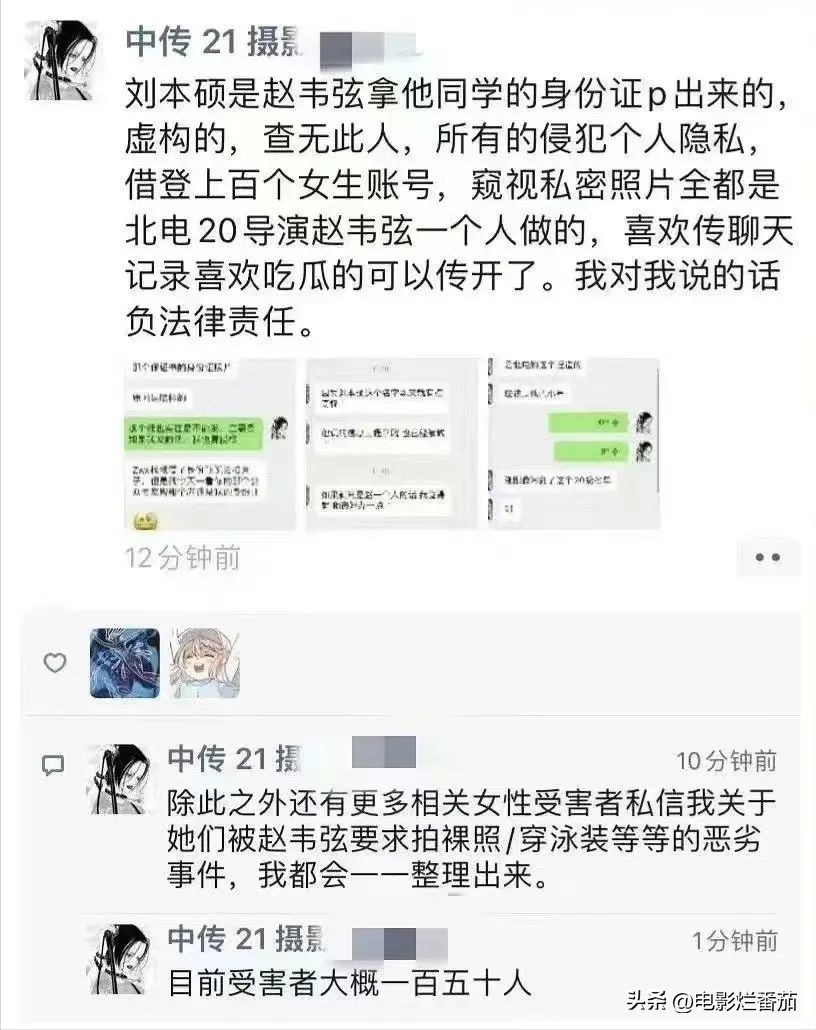Open commenter avatar on 1分钟前 comment
The width and height of the screenshot is (816, 1030).
119,959
